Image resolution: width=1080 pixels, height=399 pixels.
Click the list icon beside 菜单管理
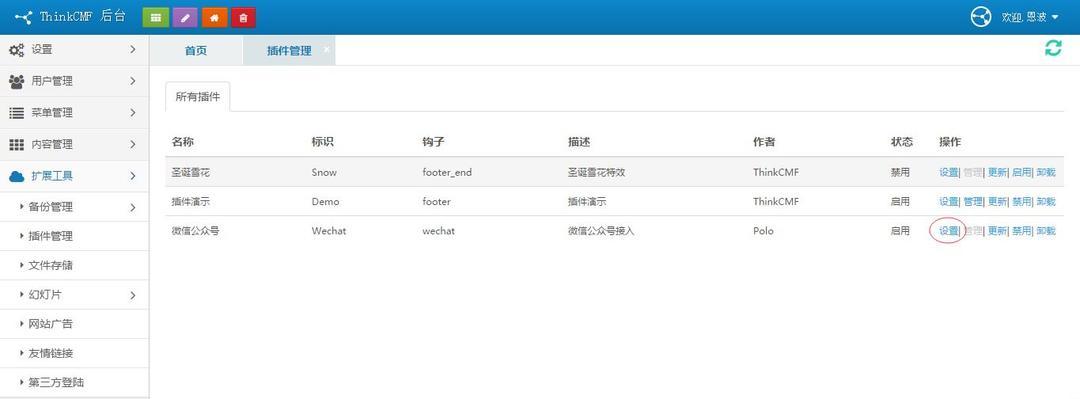(17, 113)
